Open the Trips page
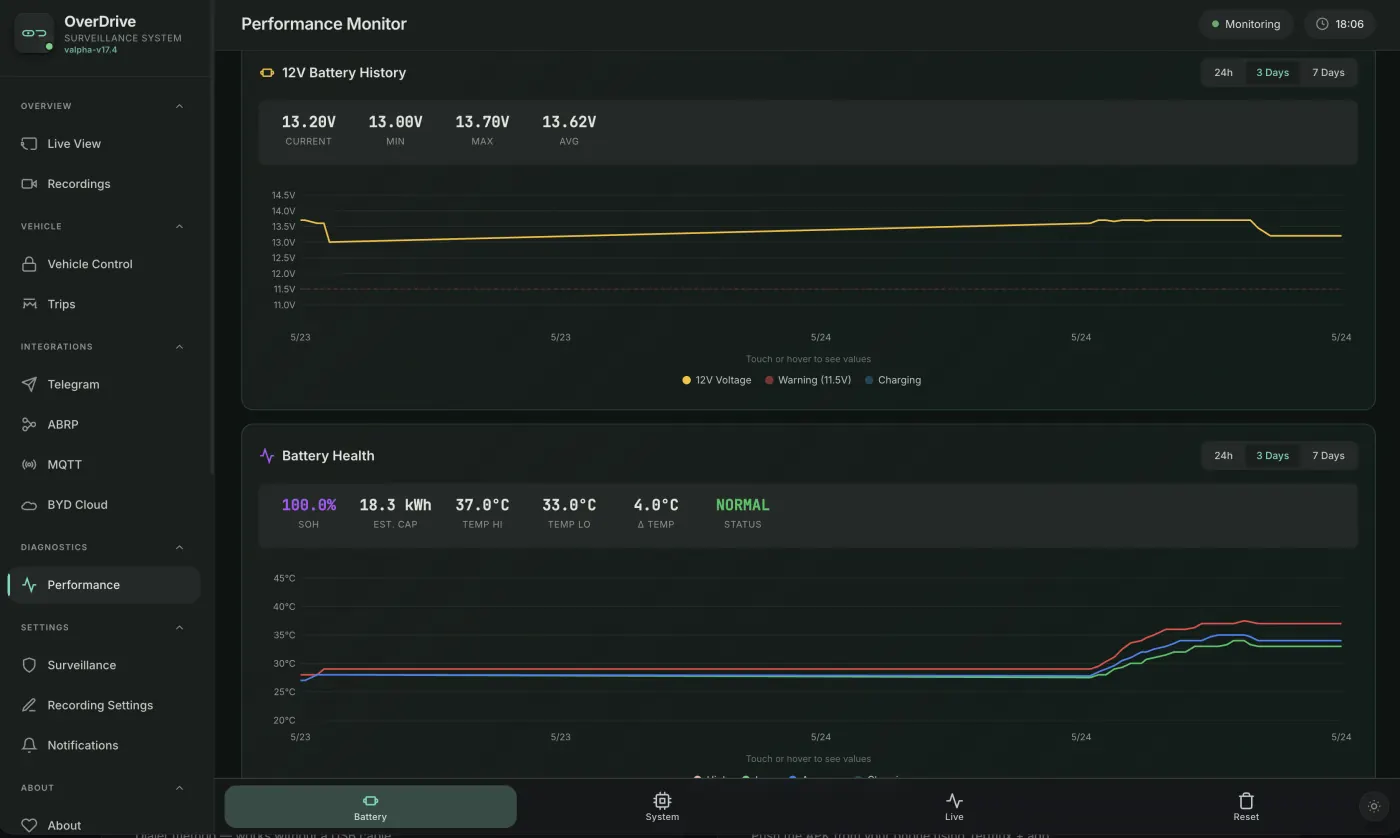Image resolution: width=1400 pixels, height=838 pixels. point(104,304)
